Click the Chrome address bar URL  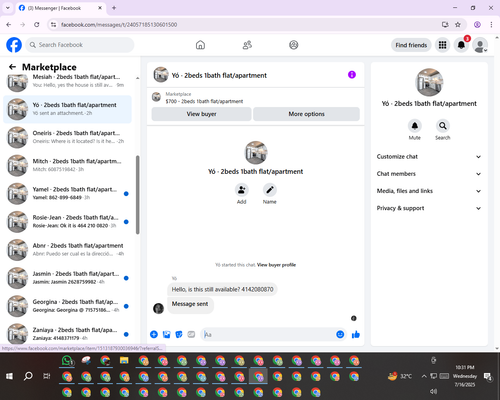click(x=119, y=25)
